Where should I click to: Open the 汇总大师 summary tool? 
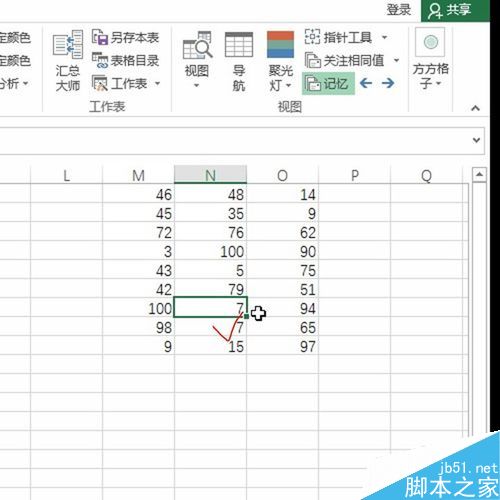point(68,61)
